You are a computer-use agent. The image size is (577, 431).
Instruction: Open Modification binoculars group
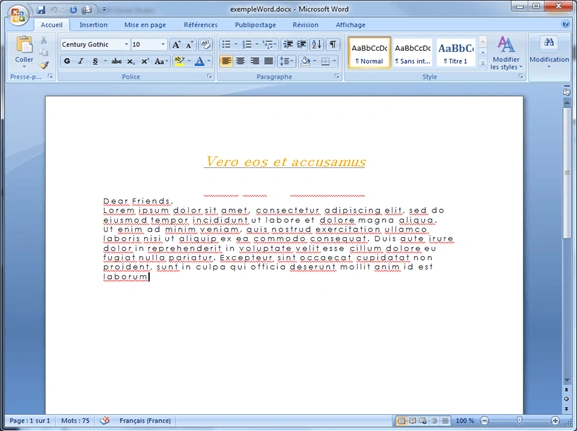(x=549, y=43)
